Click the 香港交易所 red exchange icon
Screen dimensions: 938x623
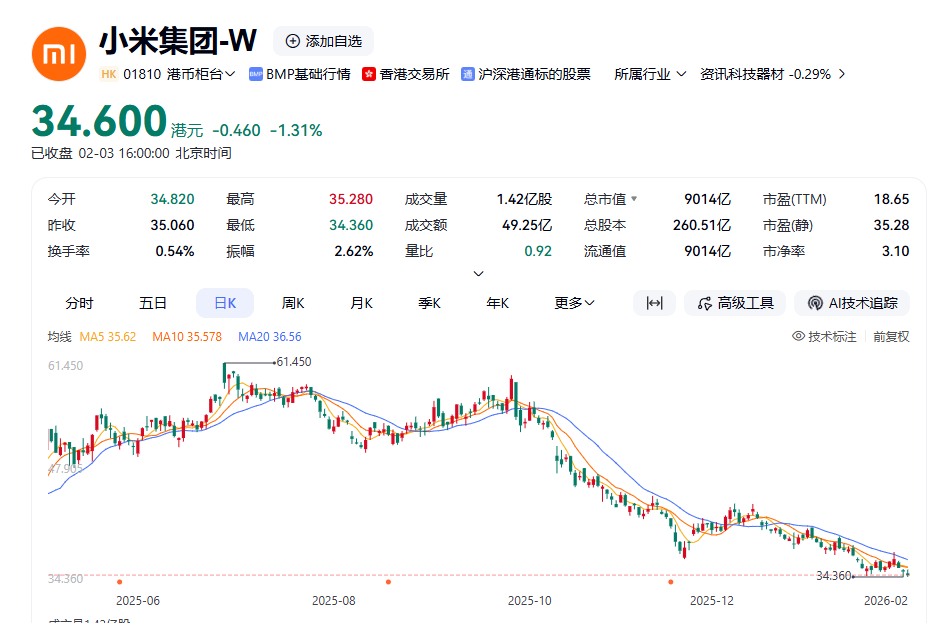point(369,74)
